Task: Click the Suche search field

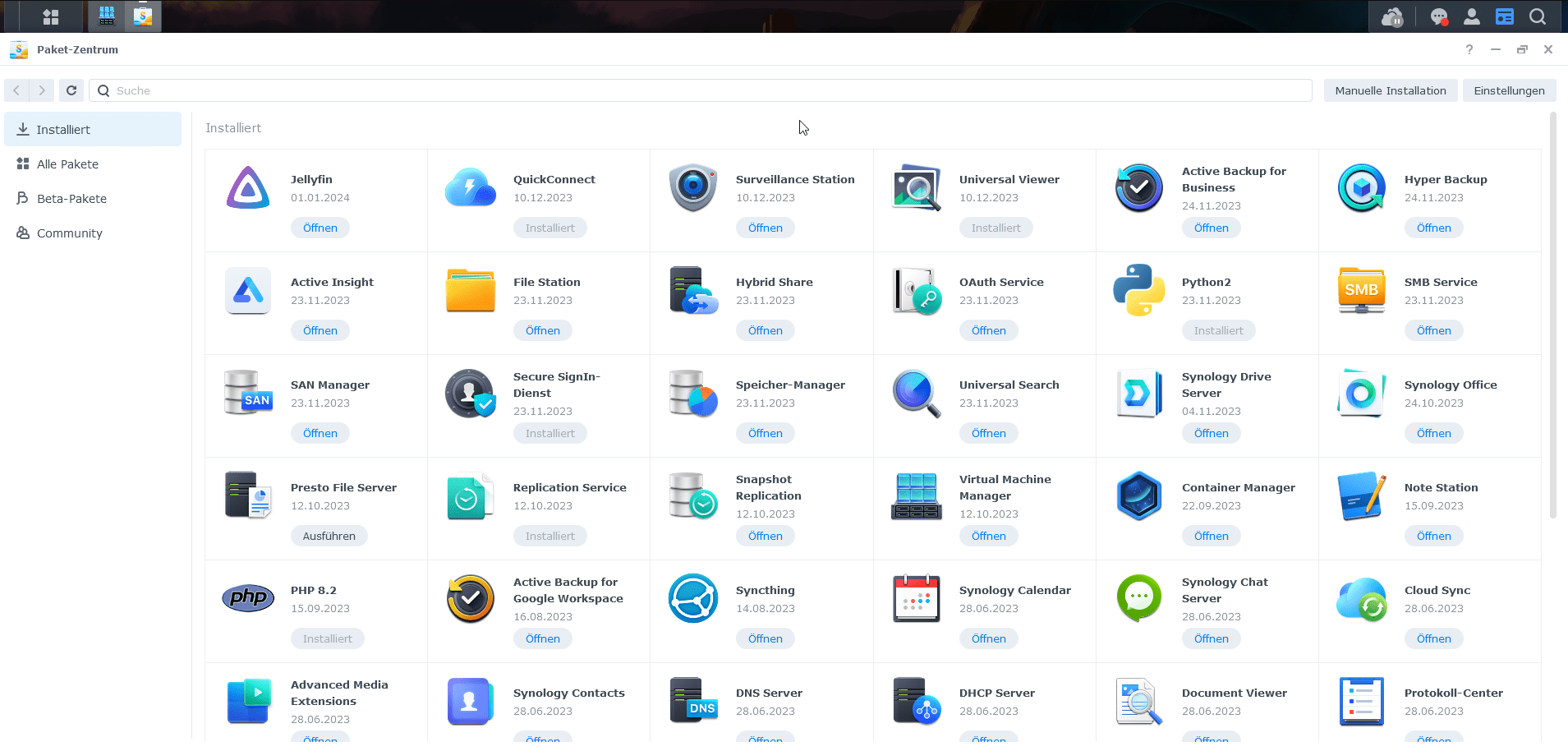Action: click(x=701, y=90)
